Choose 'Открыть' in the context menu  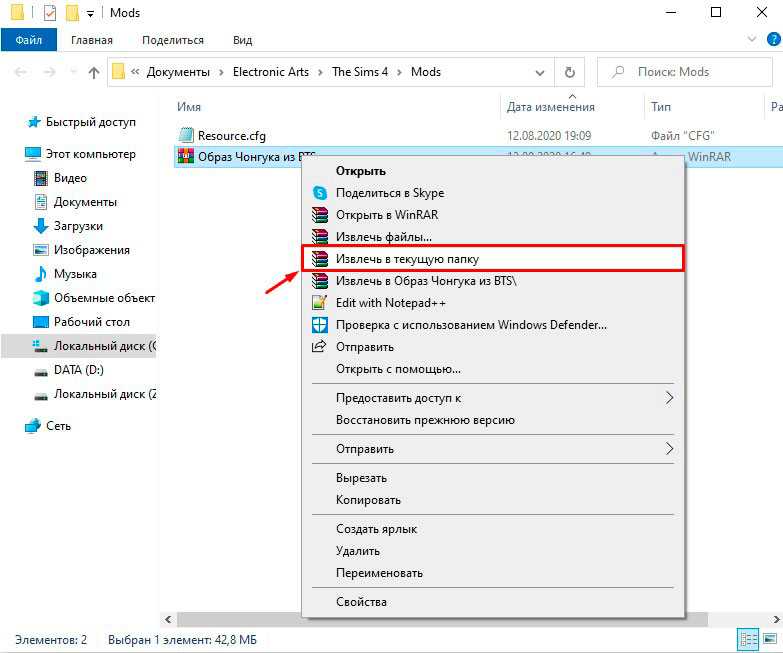(x=492, y=171)
